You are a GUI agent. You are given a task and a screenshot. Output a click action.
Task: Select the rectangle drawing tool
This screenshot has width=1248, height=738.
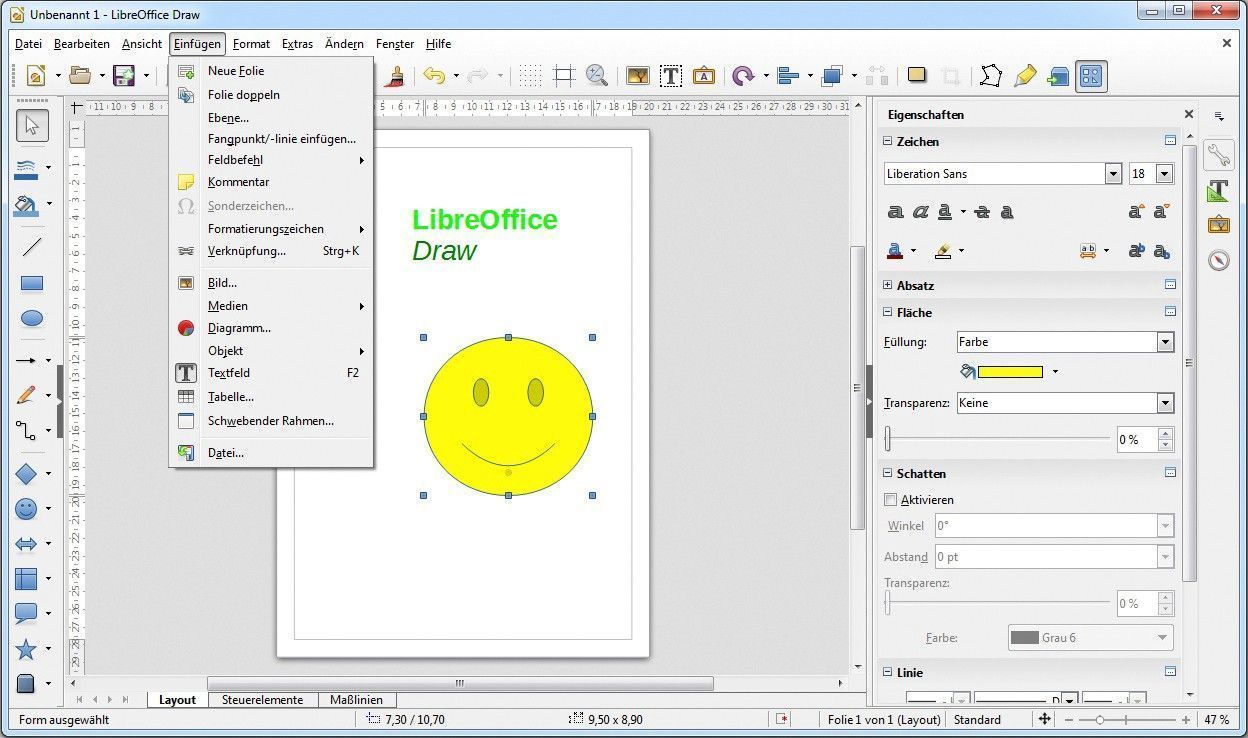tap(32, 284)
